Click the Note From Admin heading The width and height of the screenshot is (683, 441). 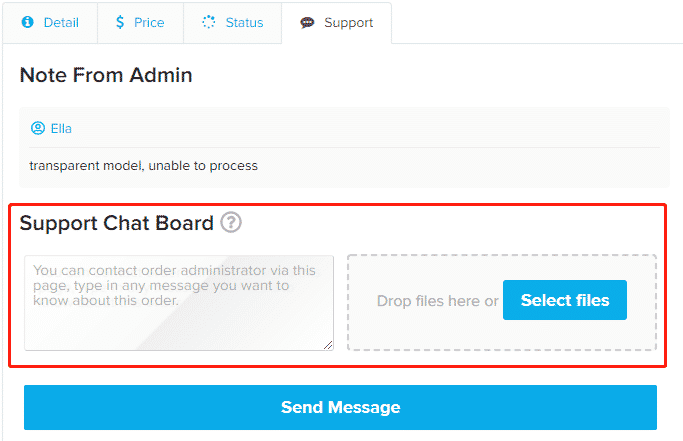[x=106, y=75]
